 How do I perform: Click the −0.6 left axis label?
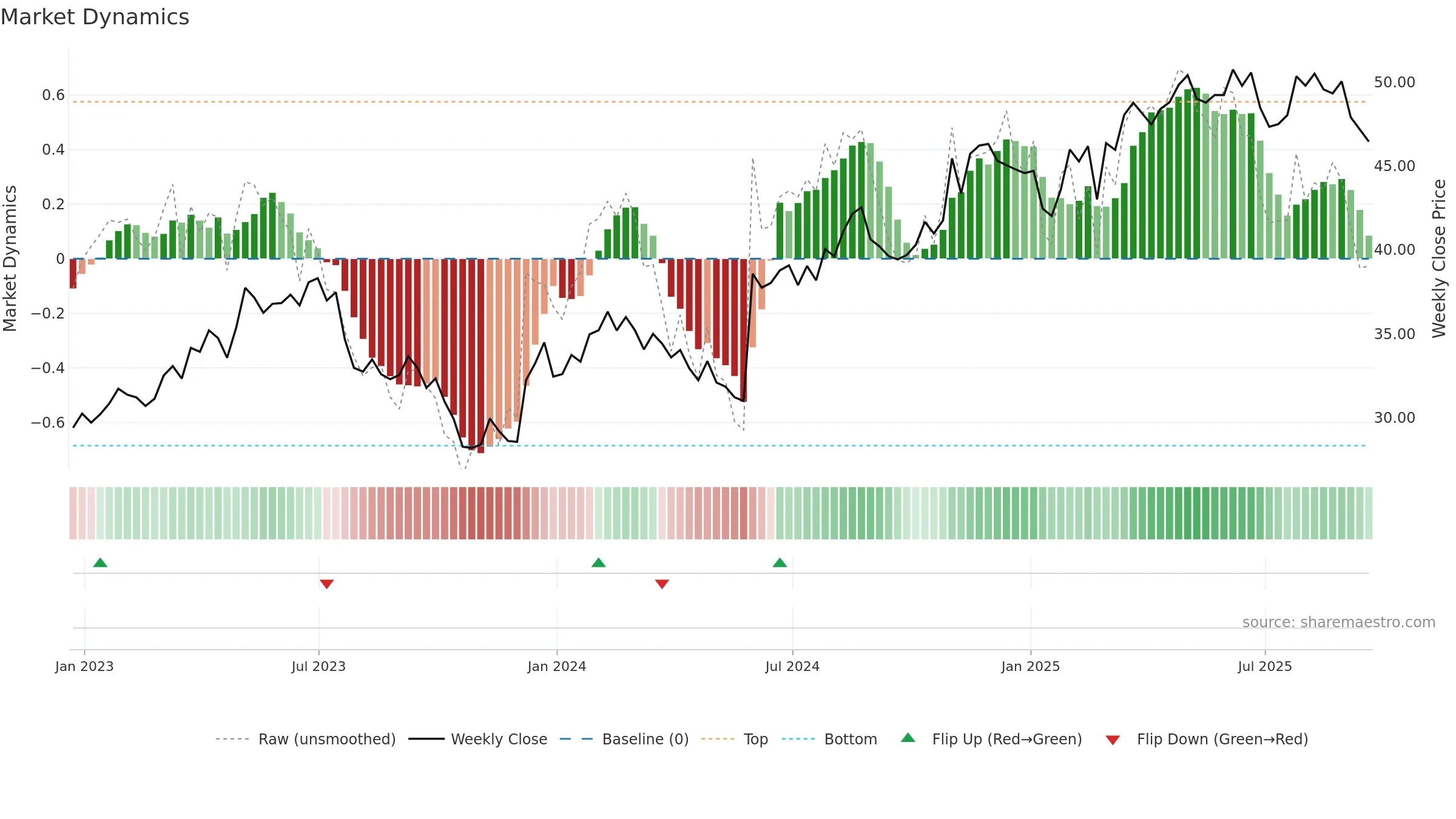48,423
